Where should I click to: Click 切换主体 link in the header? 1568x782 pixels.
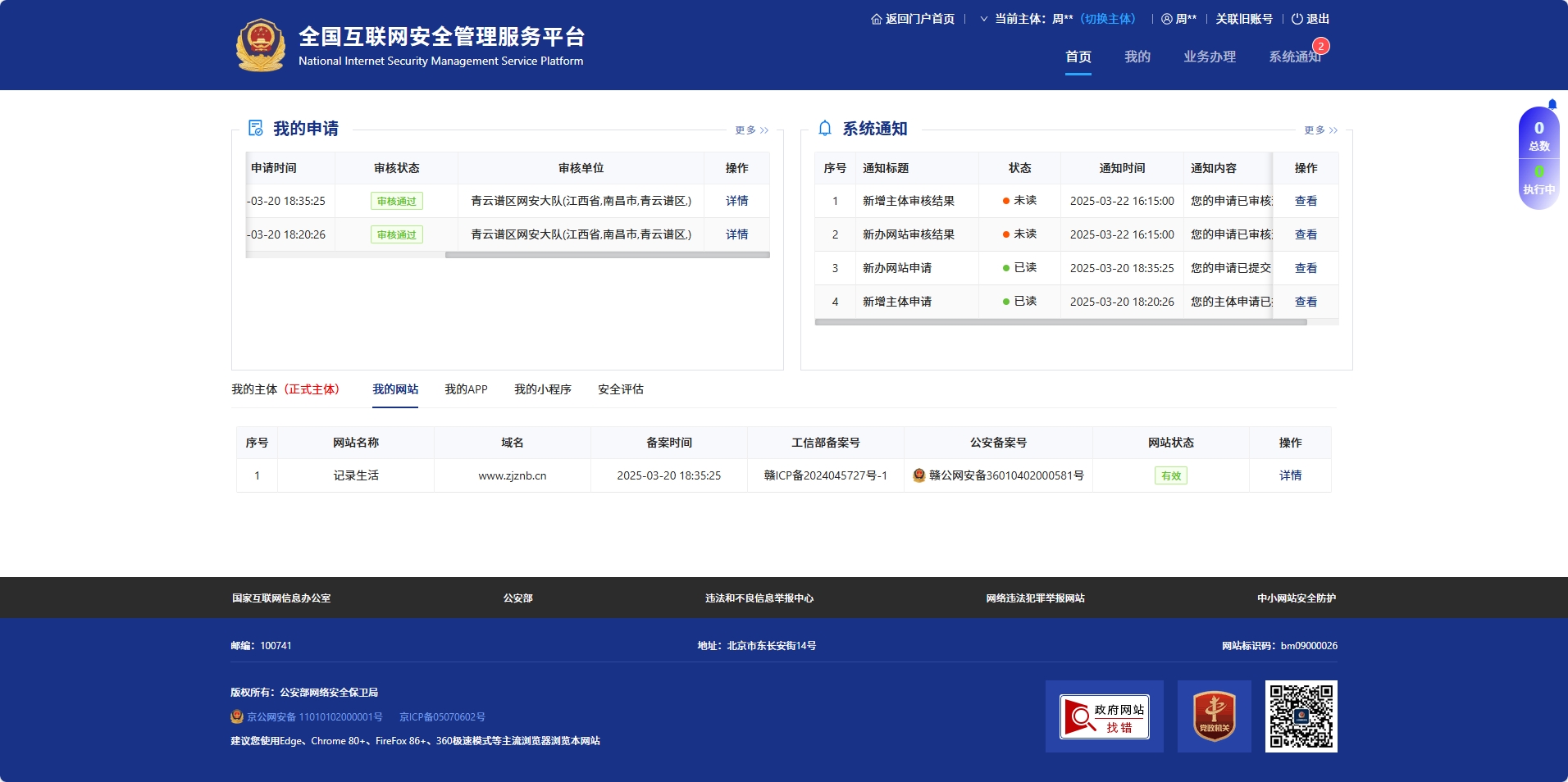pos(1108,19)
